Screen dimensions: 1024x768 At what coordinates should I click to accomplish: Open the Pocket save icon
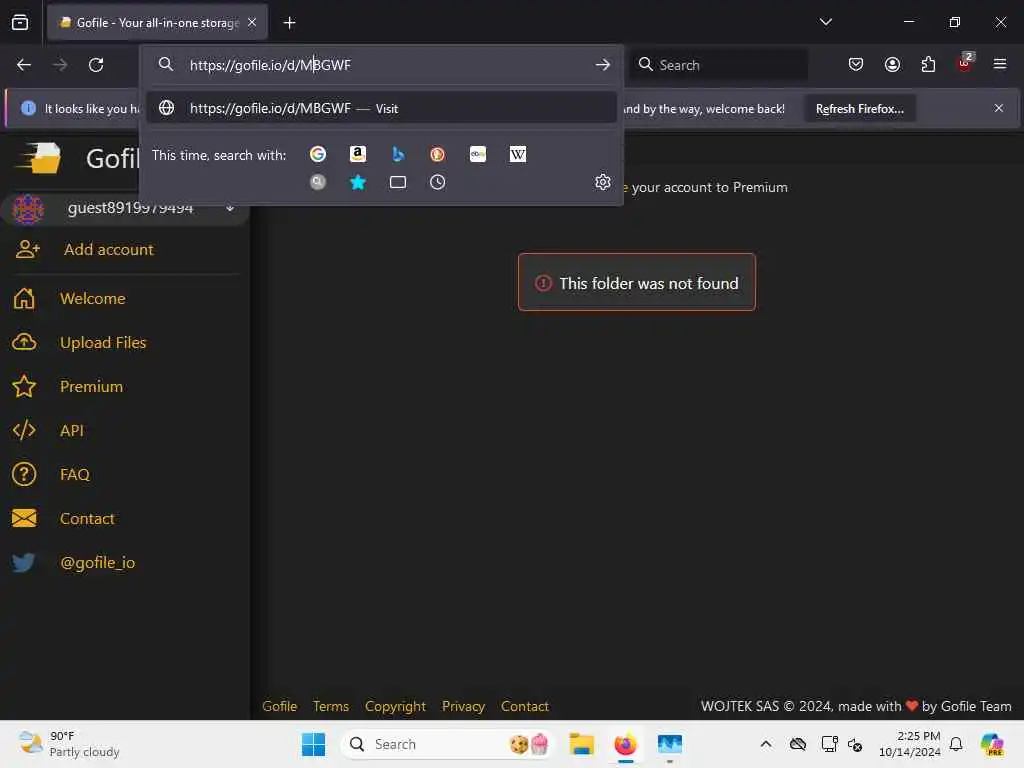pos(856,65)
